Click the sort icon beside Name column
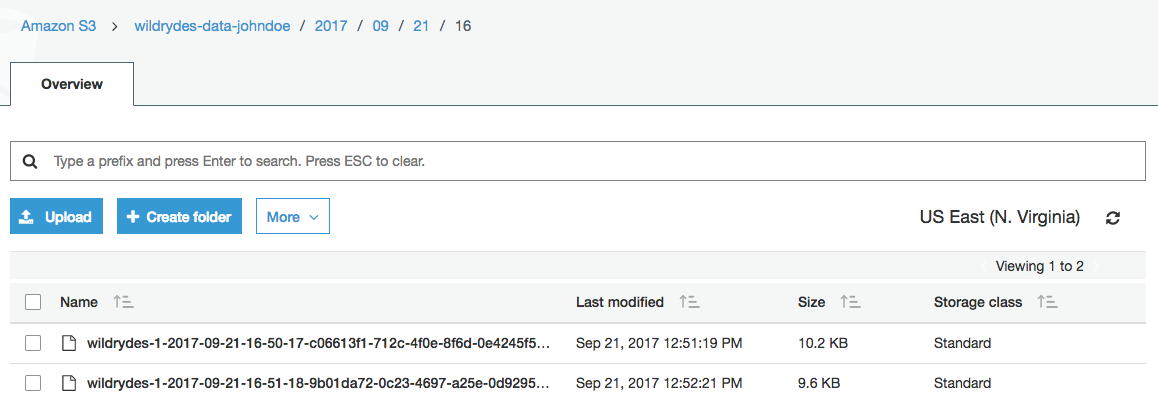This screenshot has width=1158, height=411. [x=123, y=302]
